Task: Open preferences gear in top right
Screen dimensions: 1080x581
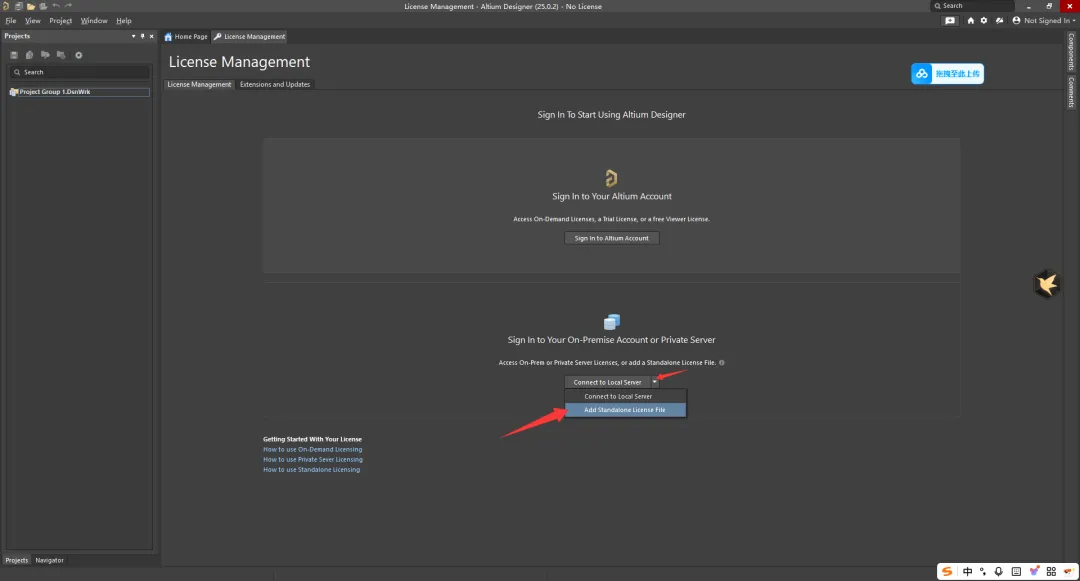Action: pos(984,21)
